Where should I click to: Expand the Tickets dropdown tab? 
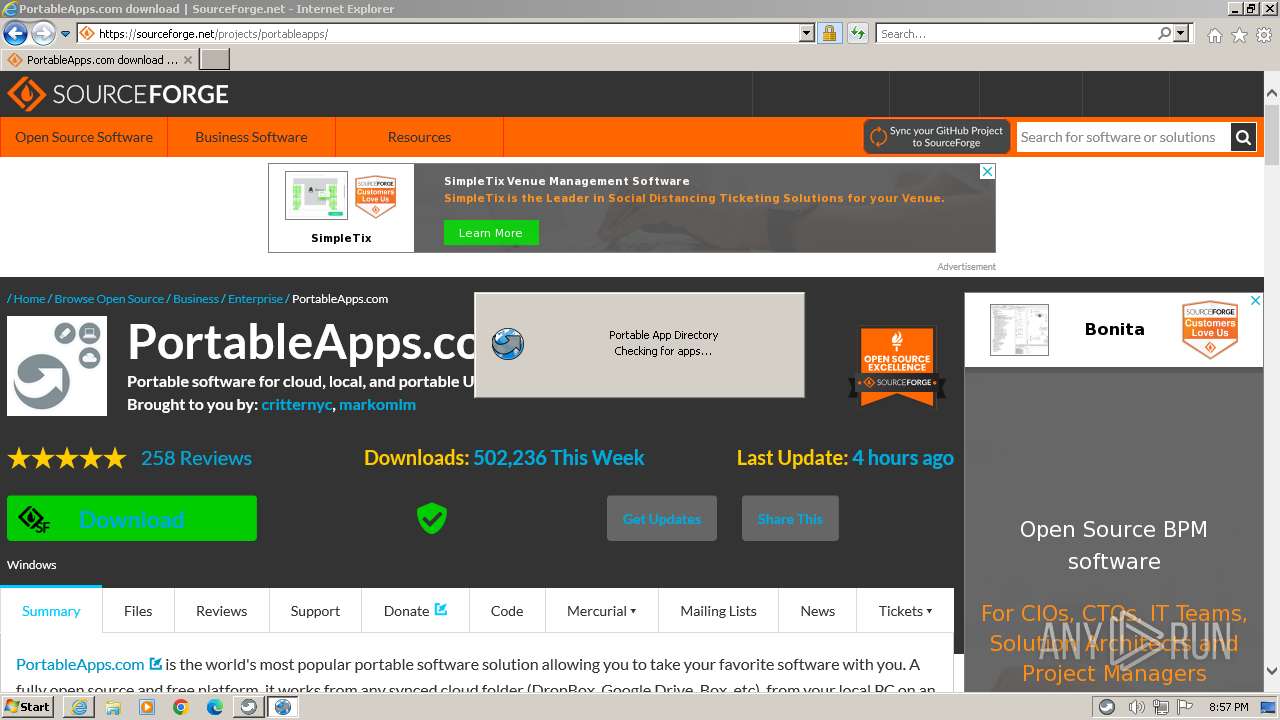[x=905, y=611]
